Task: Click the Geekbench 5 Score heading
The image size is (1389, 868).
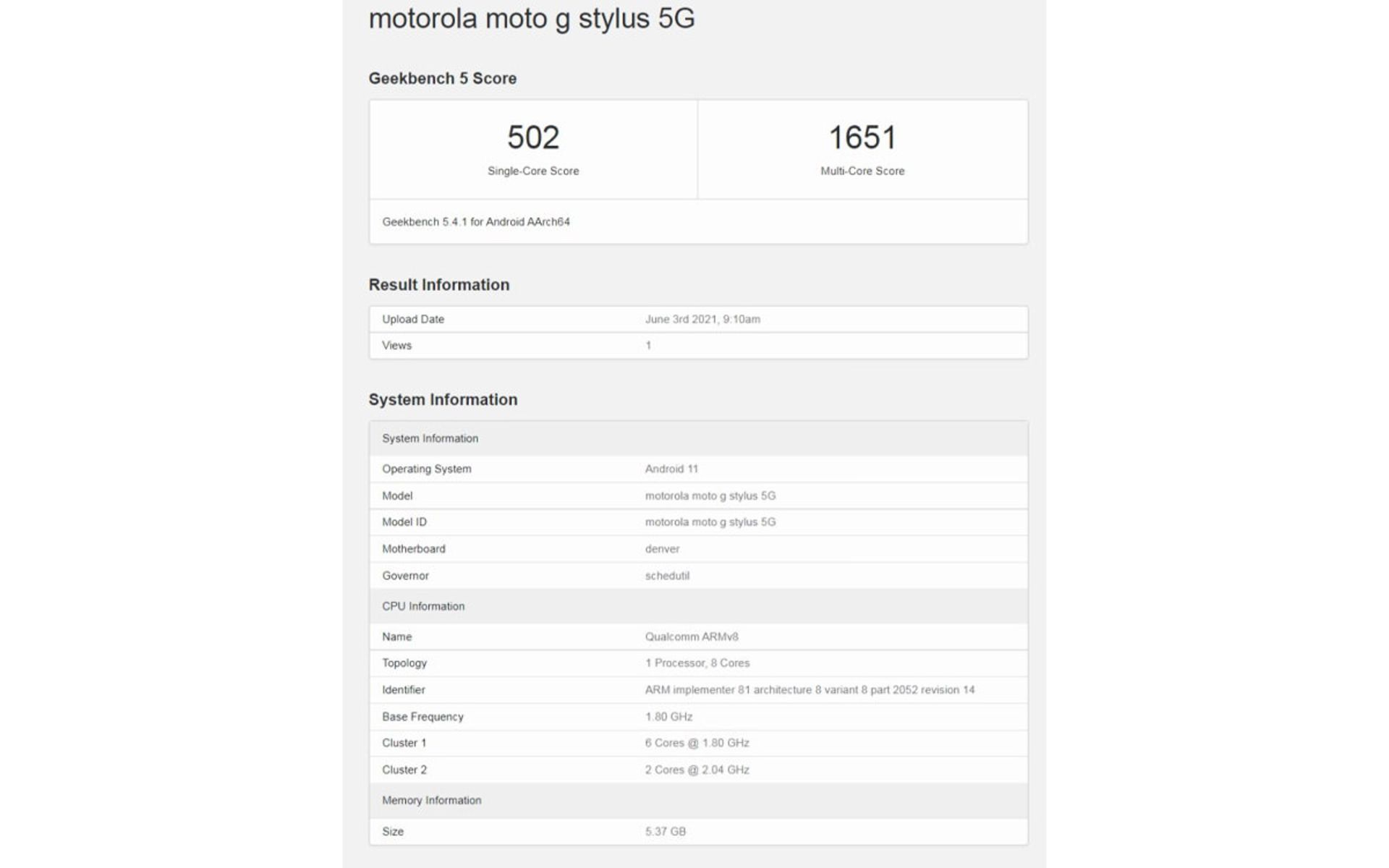Action: 442,78
